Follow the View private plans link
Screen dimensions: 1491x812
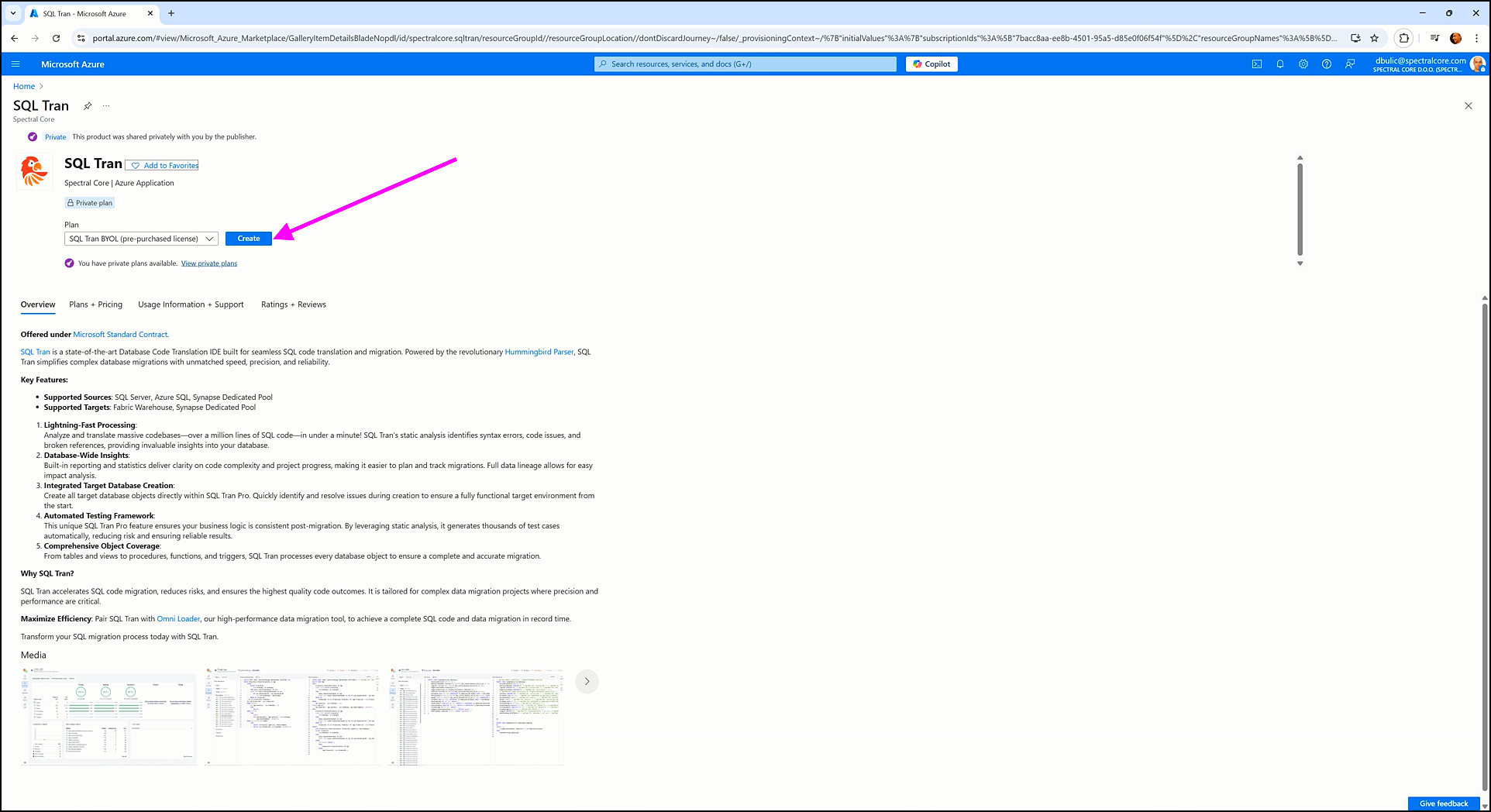[x=209, y=263]
